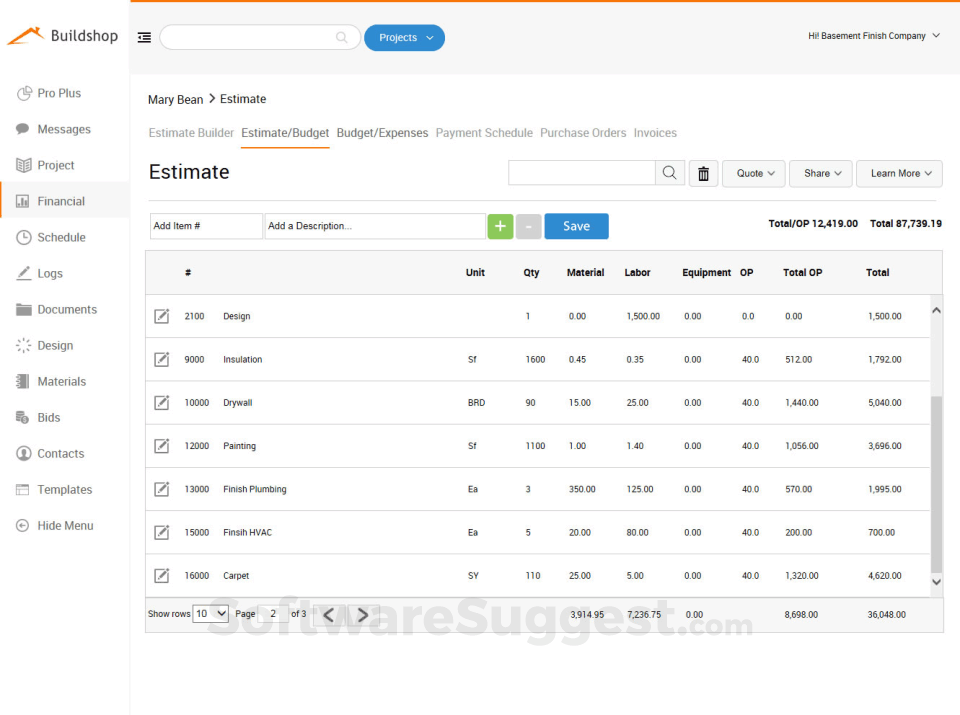The image size is (960, 715).
Task: Focus the Add a Description field
Action: click(x=375, y=226)
